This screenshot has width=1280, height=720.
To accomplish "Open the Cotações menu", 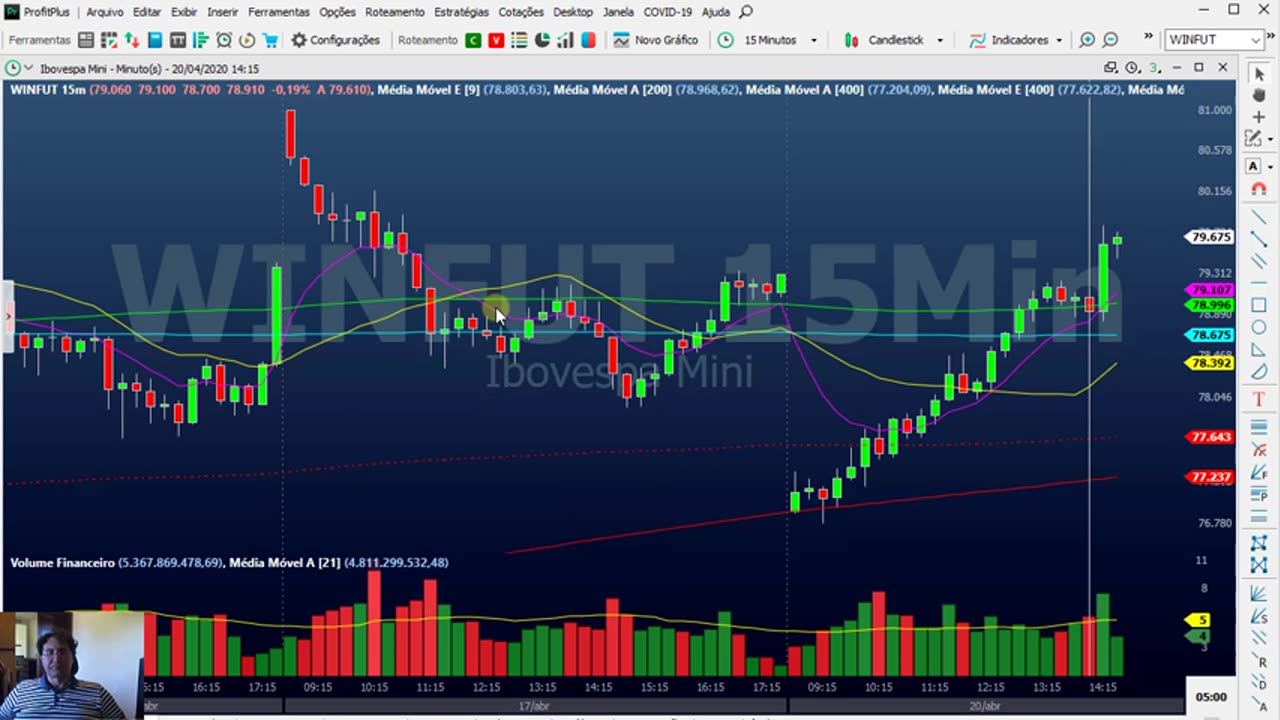I will pyautogui.click(x=521, y=12).
